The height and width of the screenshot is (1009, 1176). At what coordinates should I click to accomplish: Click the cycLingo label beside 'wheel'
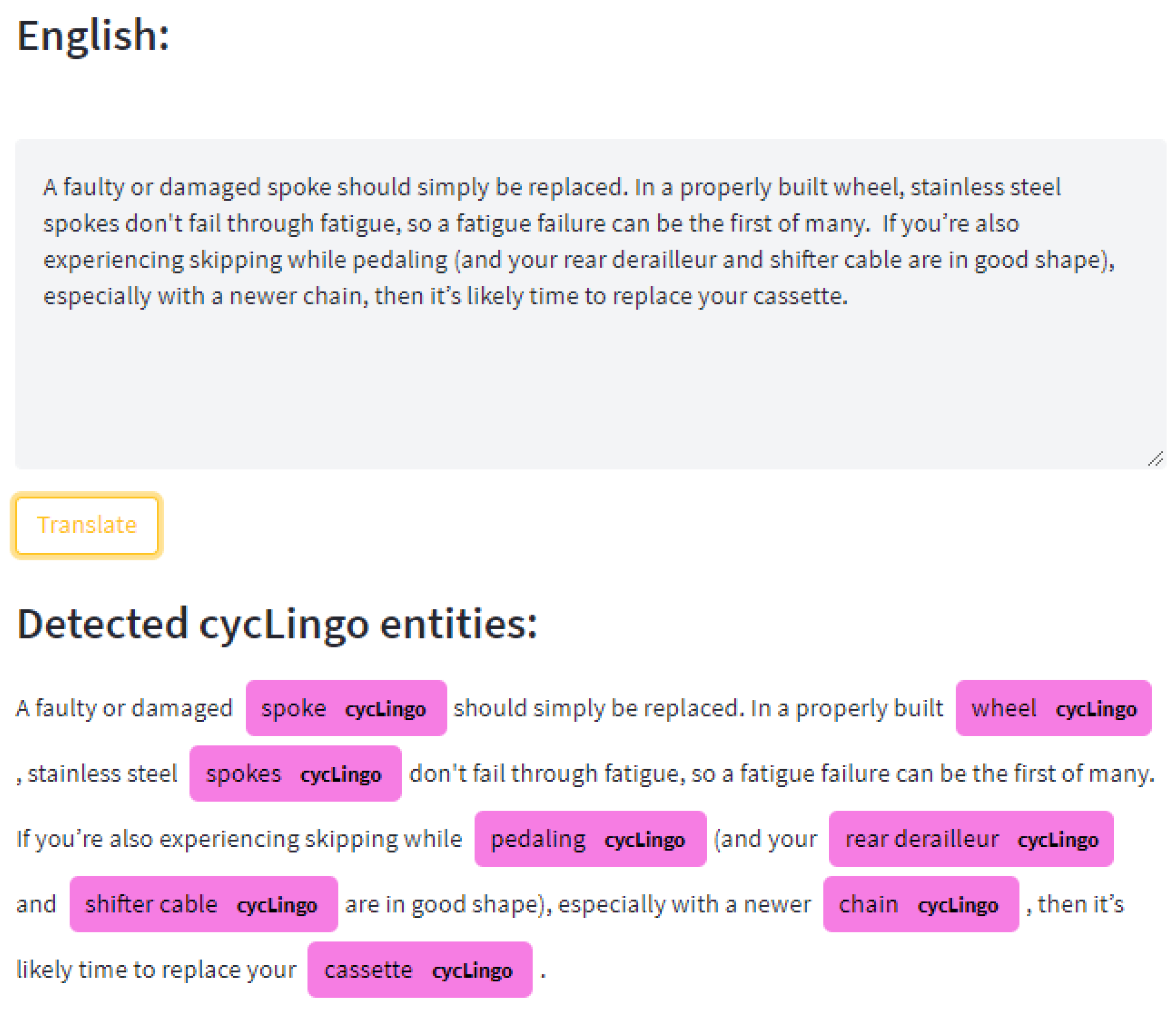coord(1096,709)
